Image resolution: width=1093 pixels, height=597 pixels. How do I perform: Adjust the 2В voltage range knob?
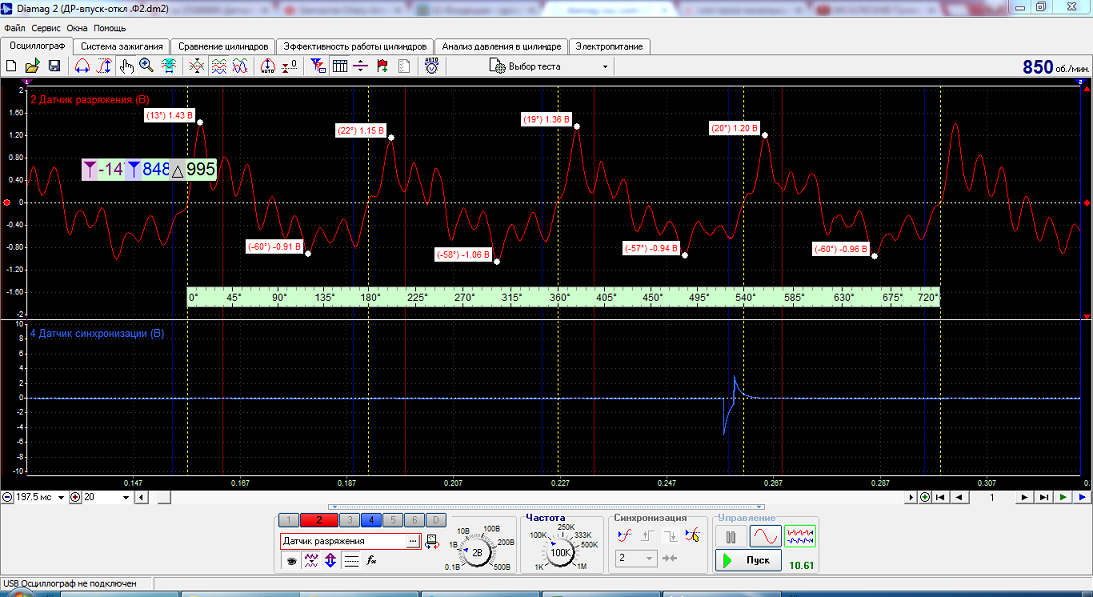point(477,552)
